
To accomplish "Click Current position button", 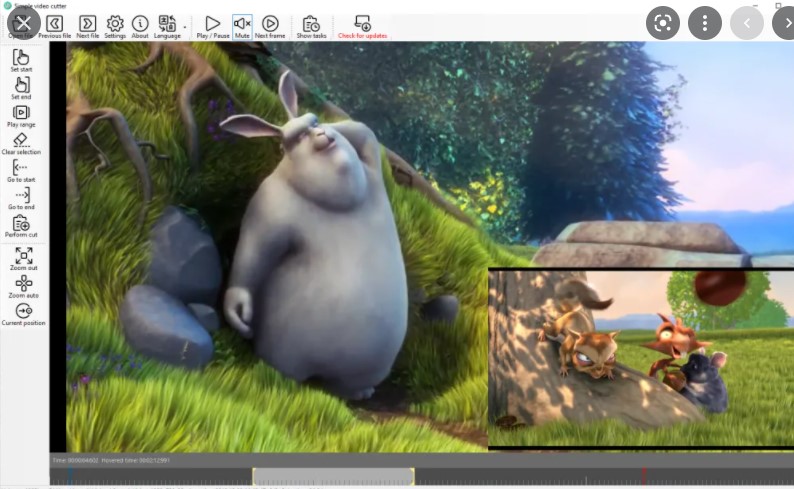I will (x=23, y=314).
